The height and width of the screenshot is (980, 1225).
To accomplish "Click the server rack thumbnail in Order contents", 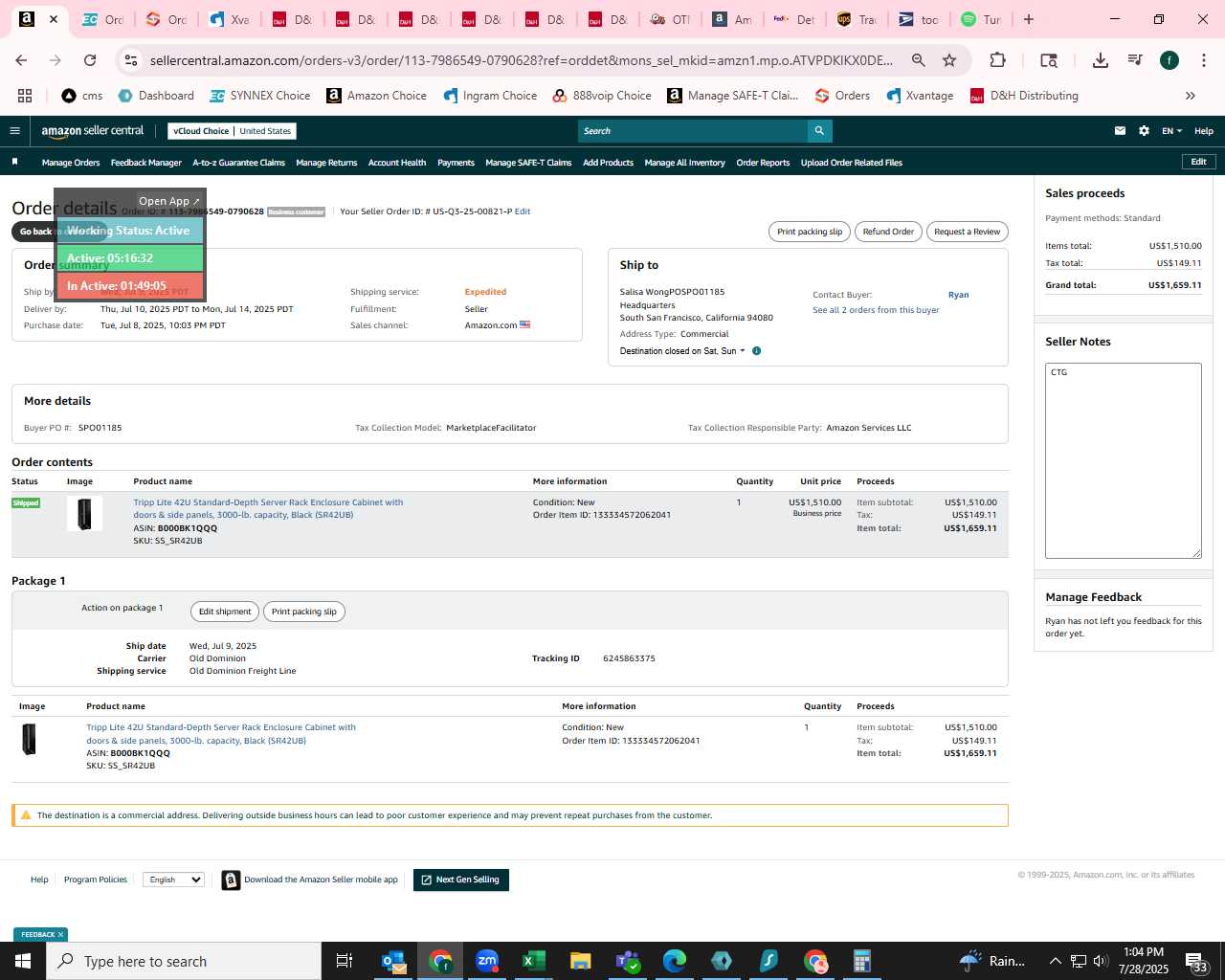I will [84, 514].
